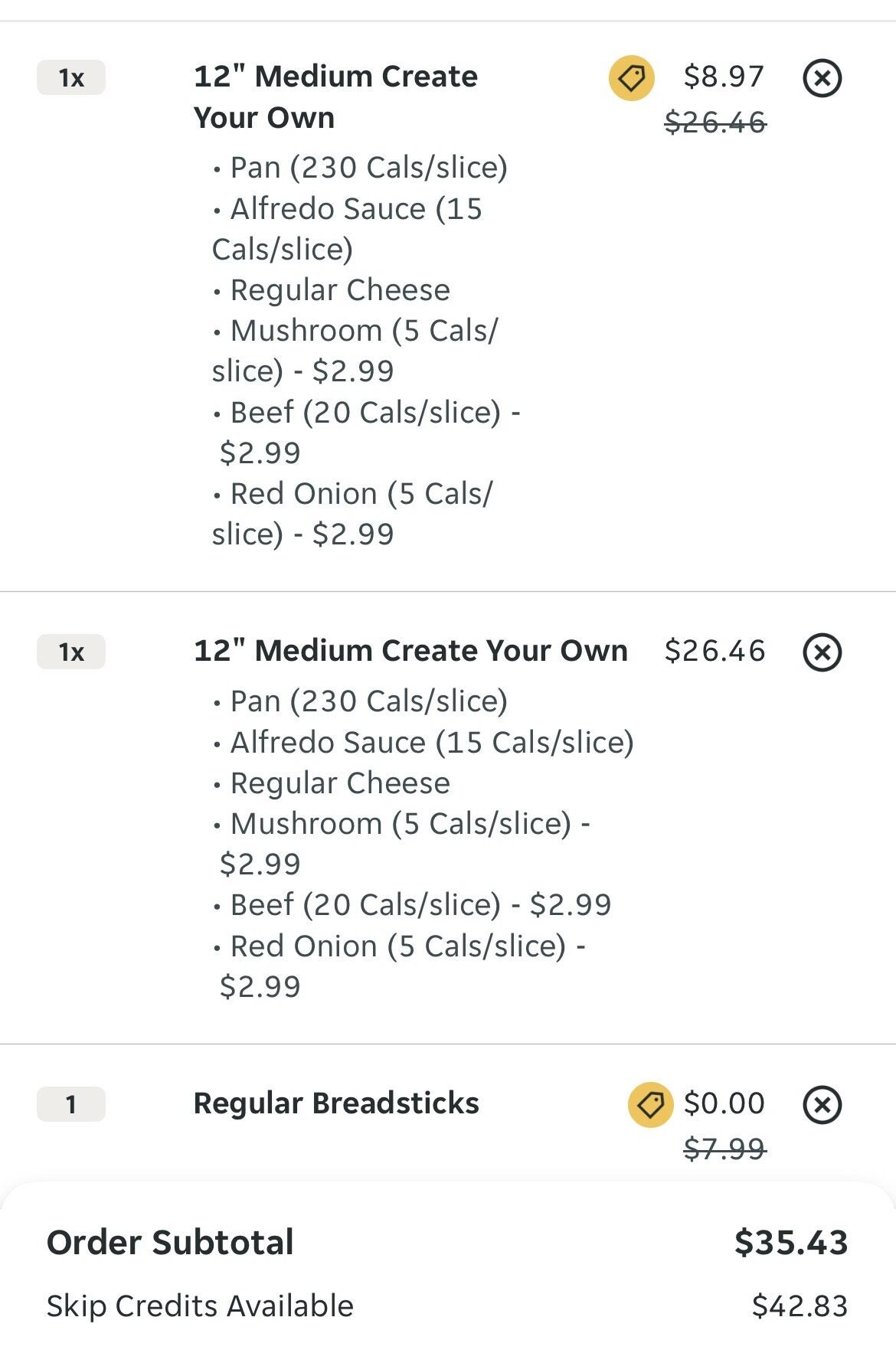The height and width of the screenshot is (1353, 896).
Task: Remove the discounted $8.97 Create Your Own pizza
Action: 822,78
